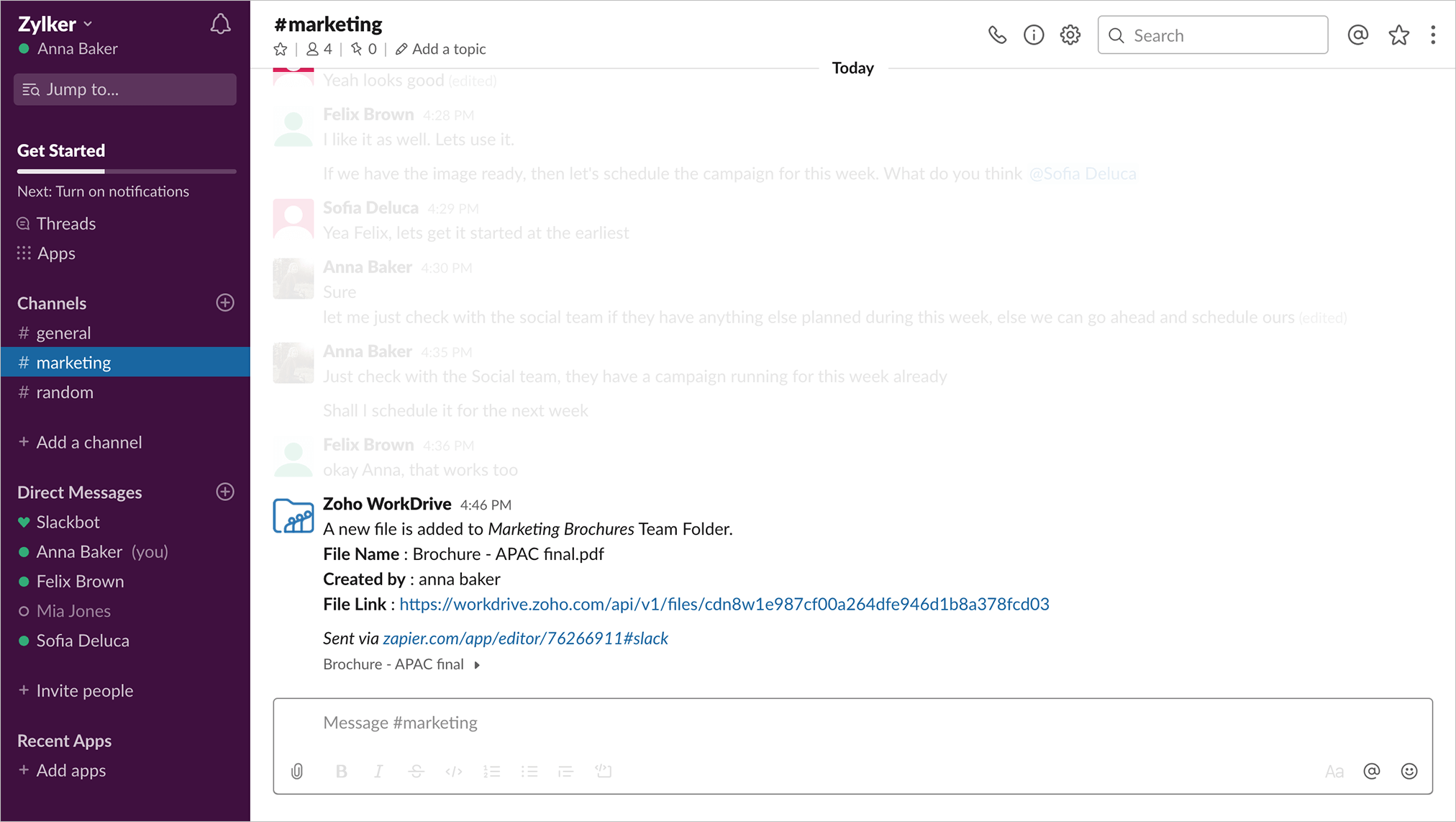Toggle italic formatting in composer
The image size is (1456, 822).
[x=378, y=772]
